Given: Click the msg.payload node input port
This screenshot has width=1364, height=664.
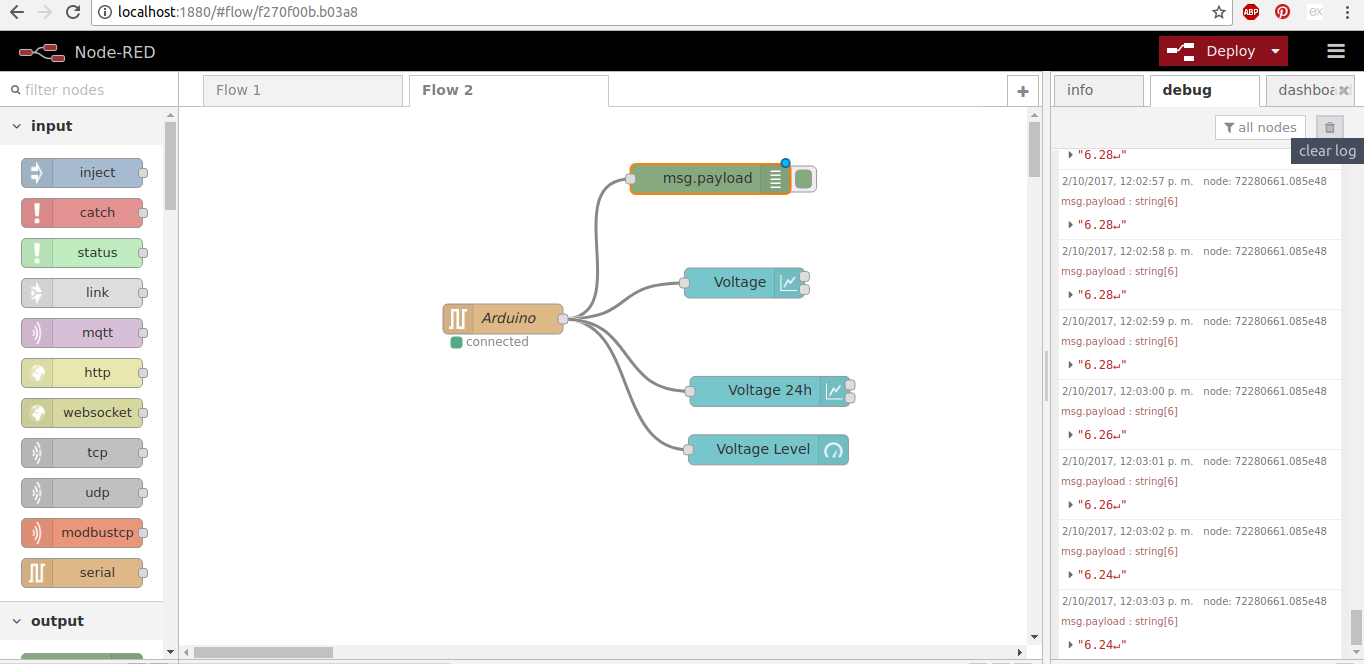Looking at the screenshot, I should click(x=630, y=179).
